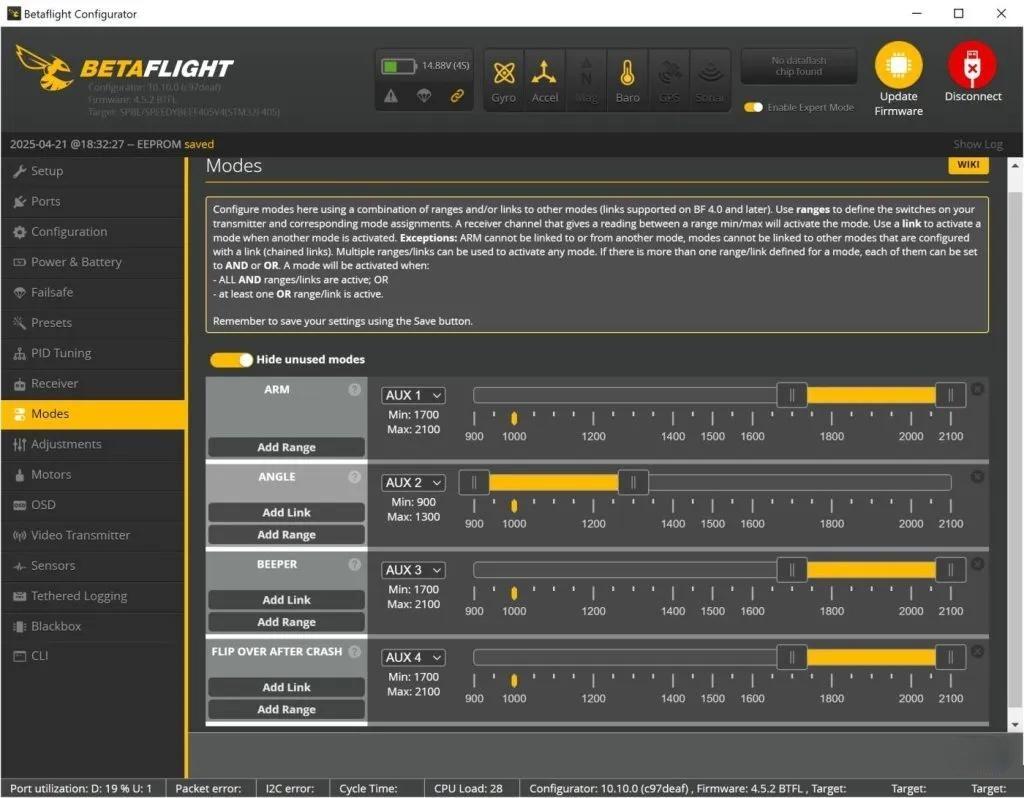Click Add Range under ARM
The width and height of the screenshot is (1024, 798).
click(286, 447)
